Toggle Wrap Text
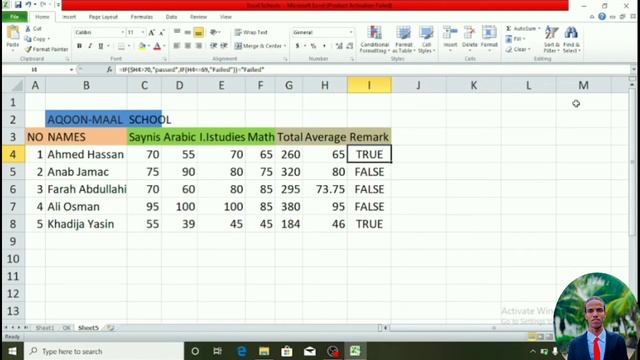 pos(251,32)
